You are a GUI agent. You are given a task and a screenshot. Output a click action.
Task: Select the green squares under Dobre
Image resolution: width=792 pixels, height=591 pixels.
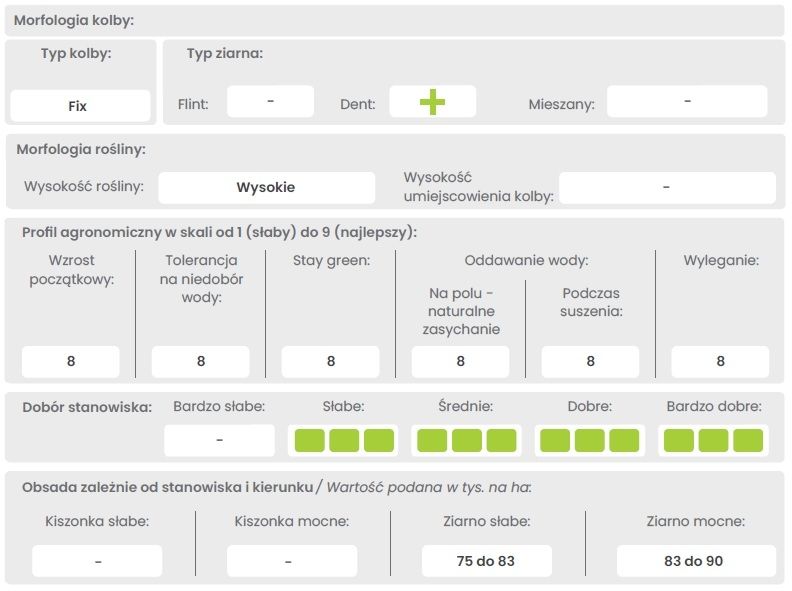tap(590, 440)
